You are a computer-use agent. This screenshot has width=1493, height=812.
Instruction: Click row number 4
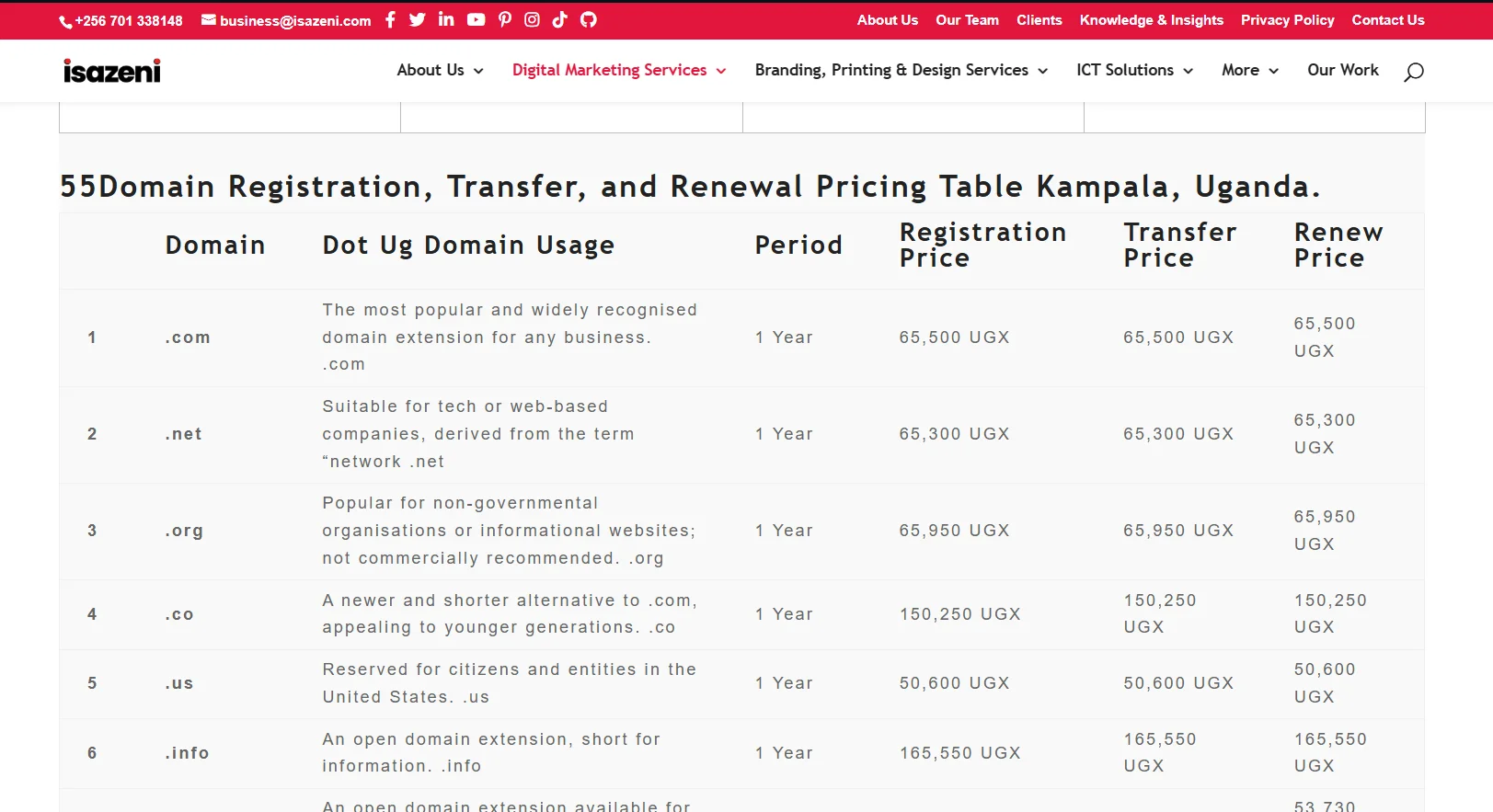tap(92, 614)
